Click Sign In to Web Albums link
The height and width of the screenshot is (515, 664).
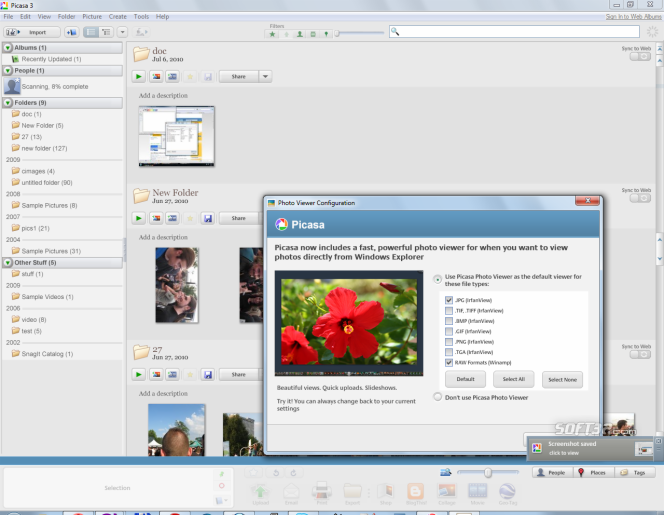(633, 17)
